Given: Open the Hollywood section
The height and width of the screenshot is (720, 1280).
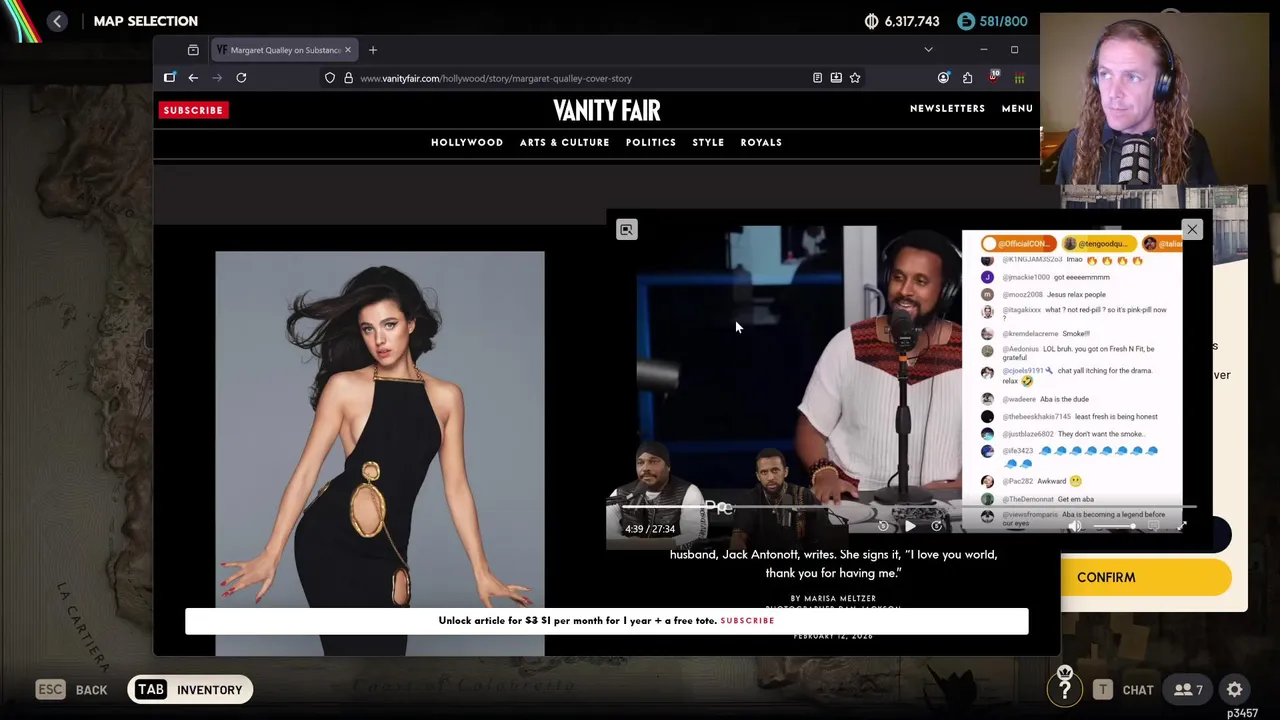Looking at the screenshot, I should pos(467,142).
